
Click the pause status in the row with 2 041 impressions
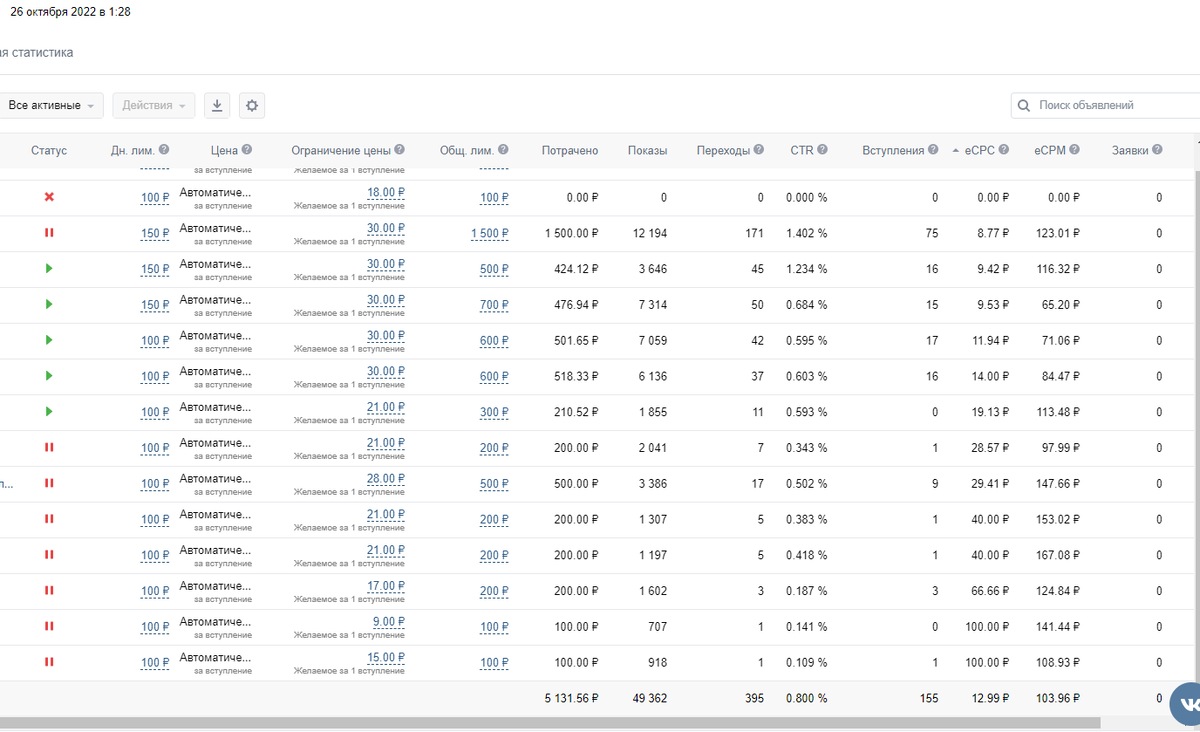(x=49, y=448)
